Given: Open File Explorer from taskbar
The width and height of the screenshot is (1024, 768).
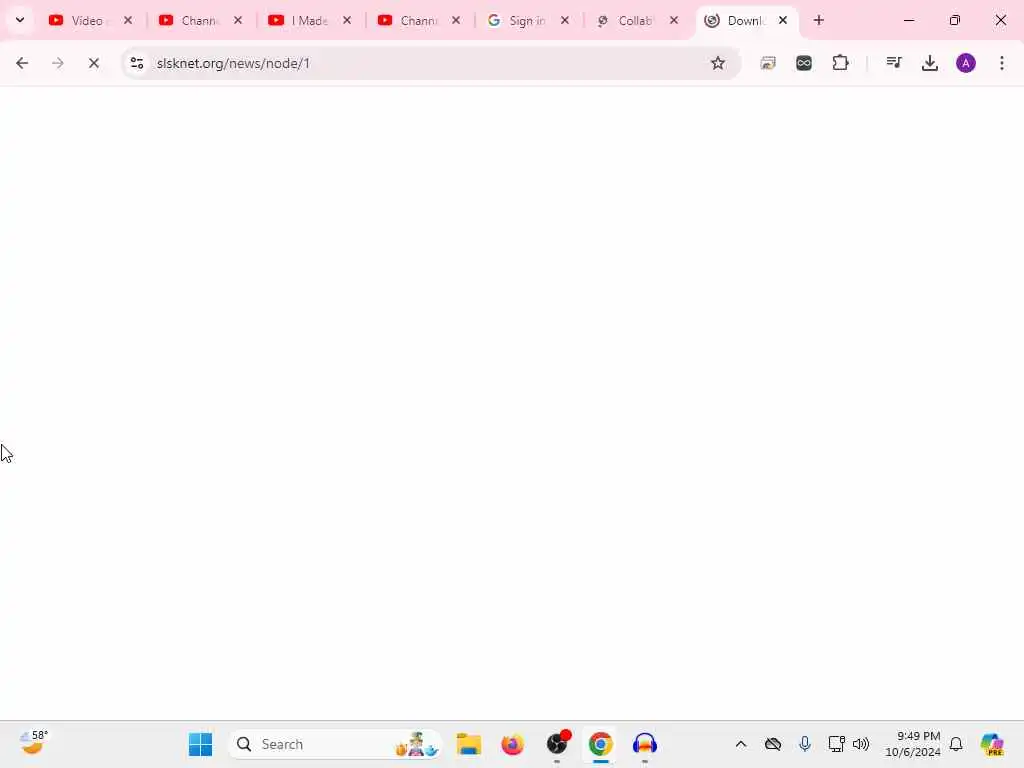Looking at the screenshot, I should tap(469, 744).
